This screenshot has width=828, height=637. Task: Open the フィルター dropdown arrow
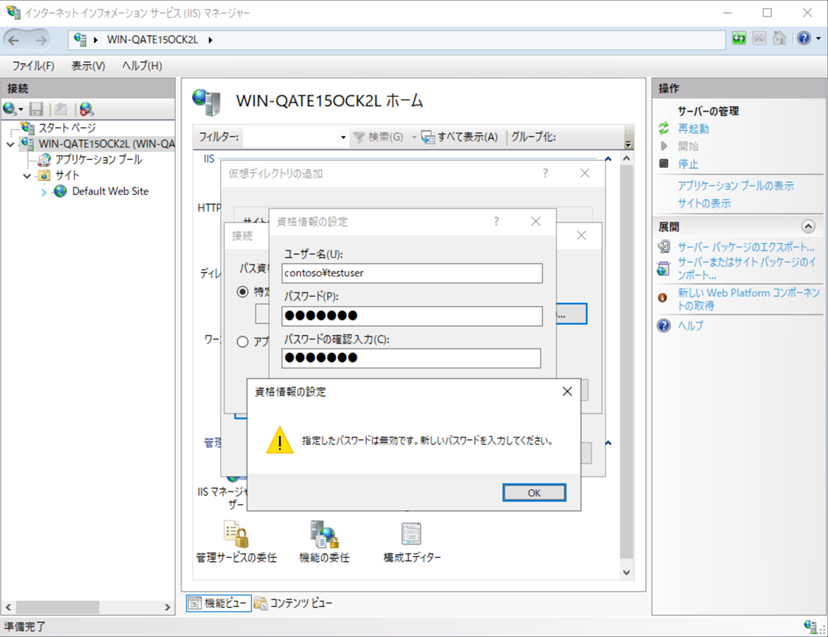(342, 137)
